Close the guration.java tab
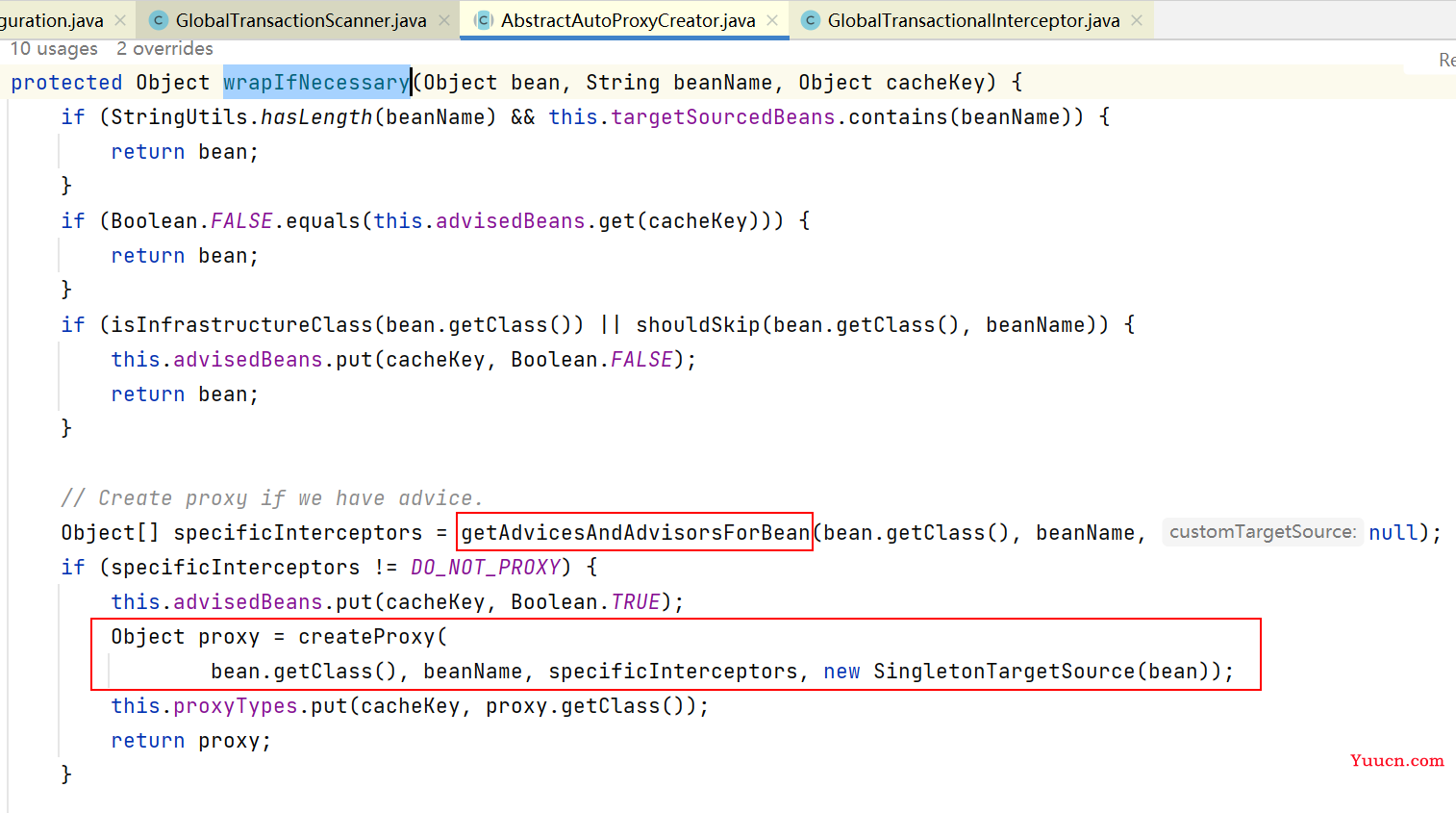The width and height of the screenshot is (1456, 813). [x=120, y=20]
